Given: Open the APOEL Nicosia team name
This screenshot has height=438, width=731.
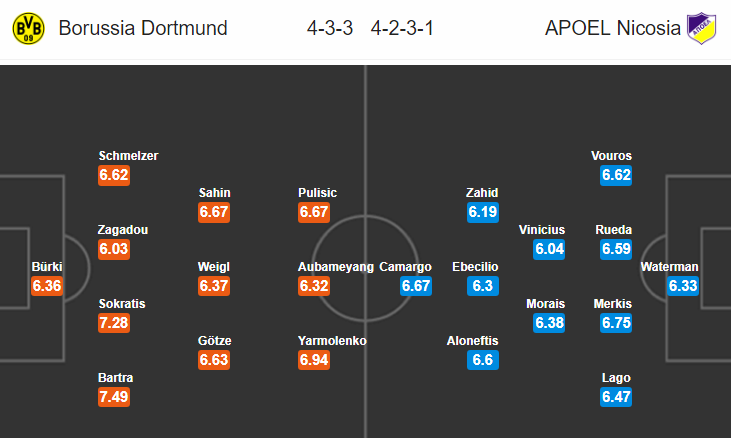Looking at the screenshot, I should pos(613,28).
